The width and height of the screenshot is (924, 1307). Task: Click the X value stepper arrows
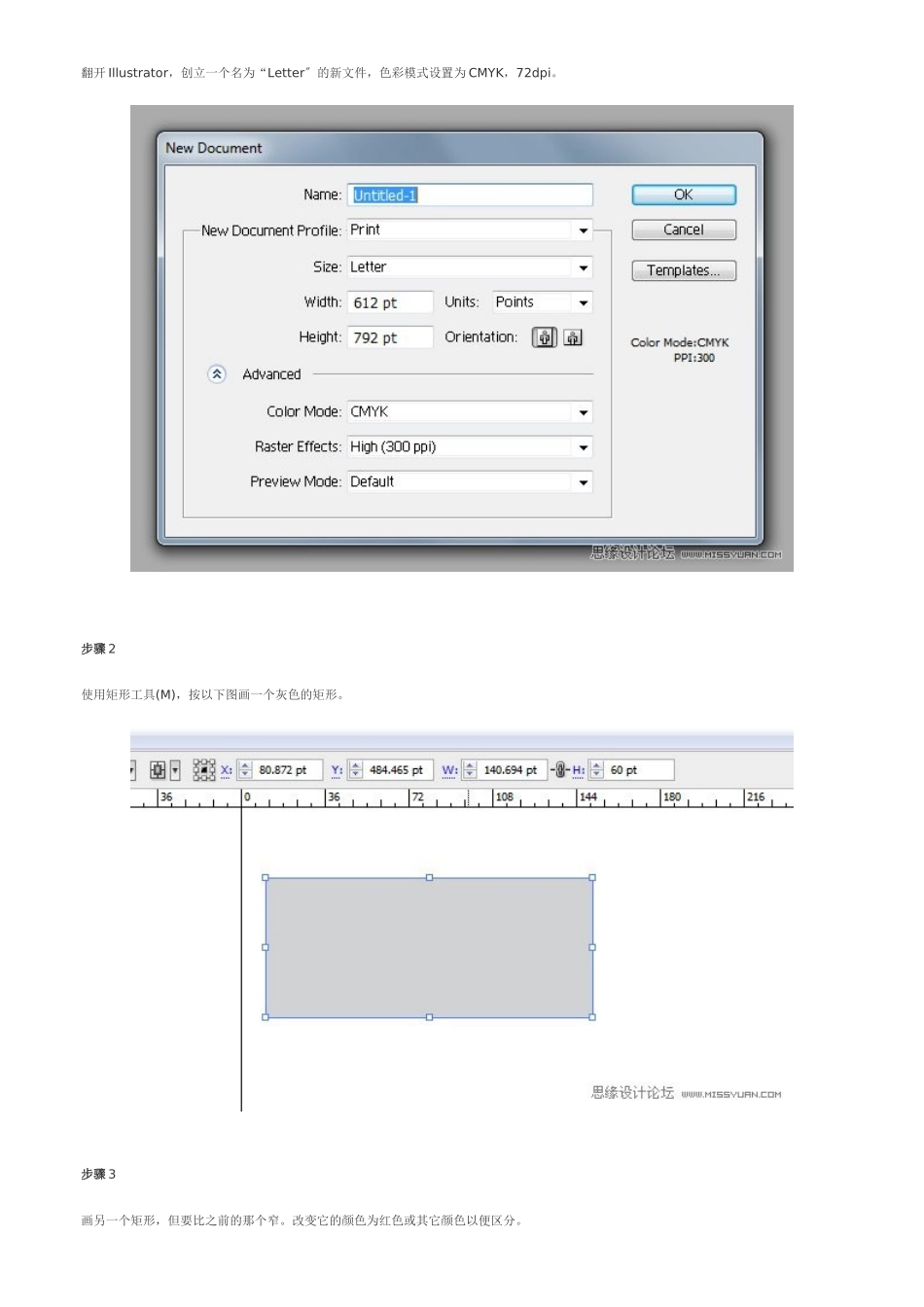click(245, 770)
